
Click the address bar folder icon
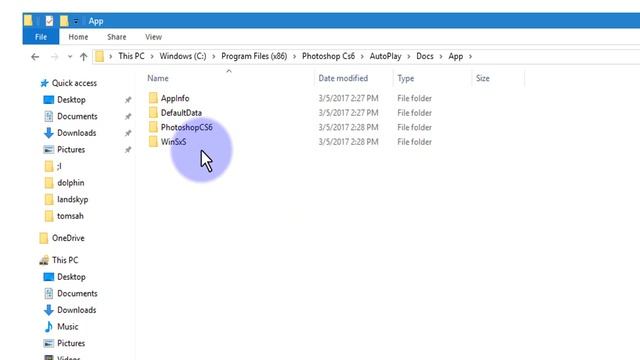[99, 56]
